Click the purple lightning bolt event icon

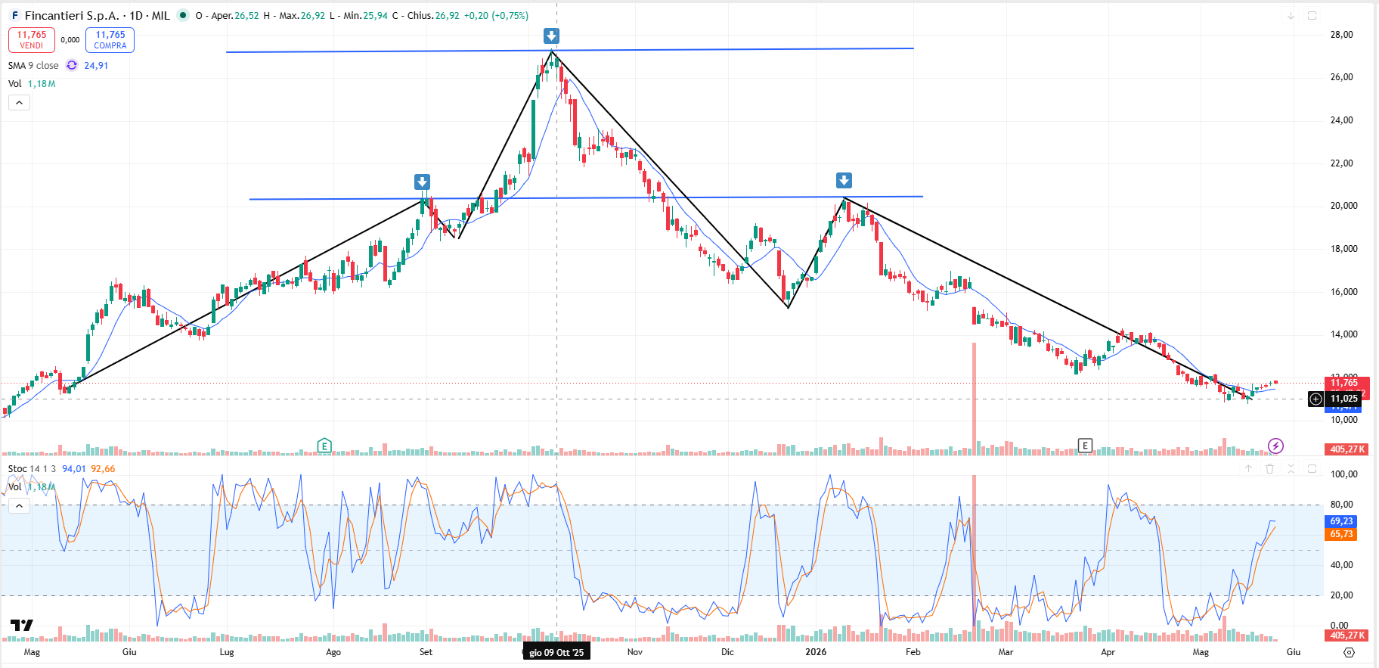1275,445
